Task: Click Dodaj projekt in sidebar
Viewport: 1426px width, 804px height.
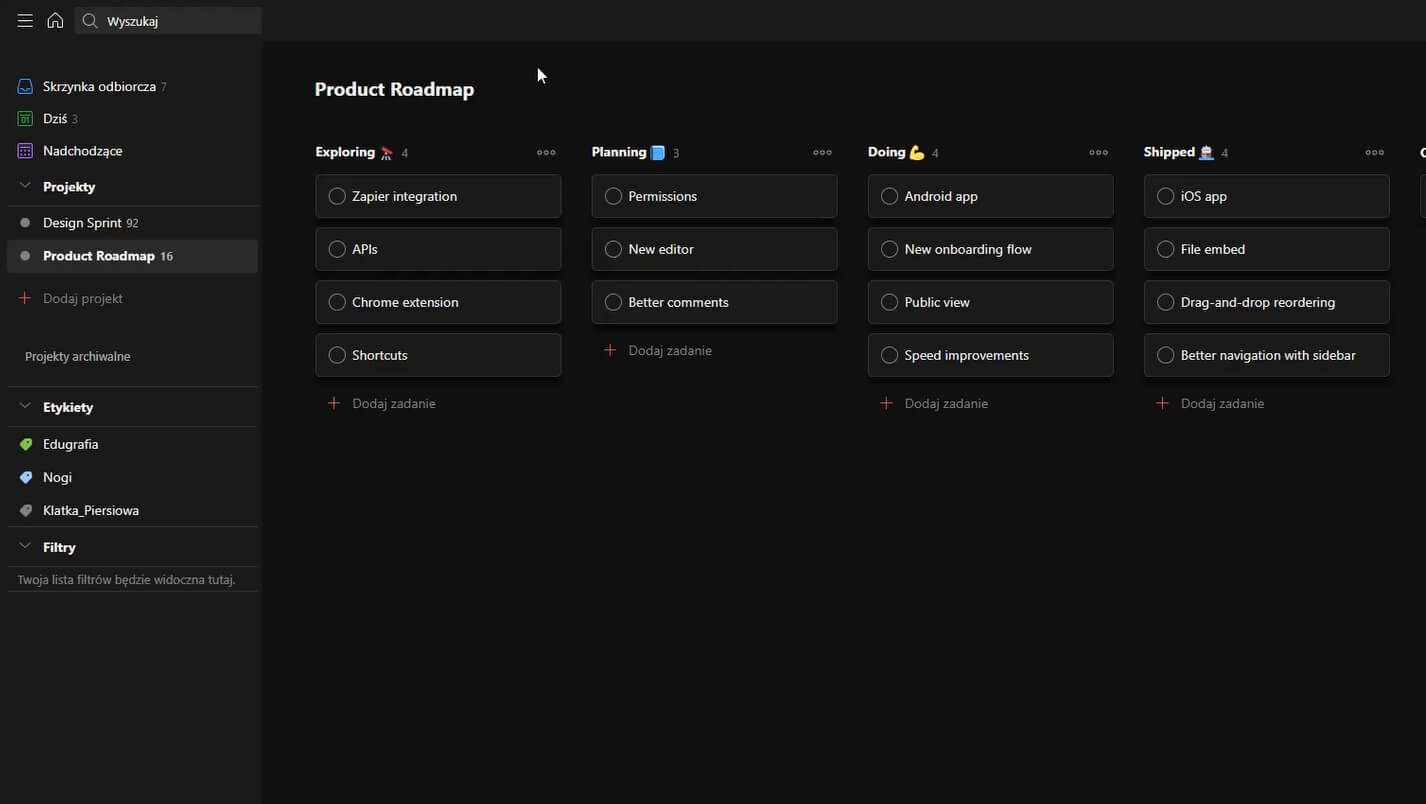Action: pyautogui.click(x=82, y=298)
